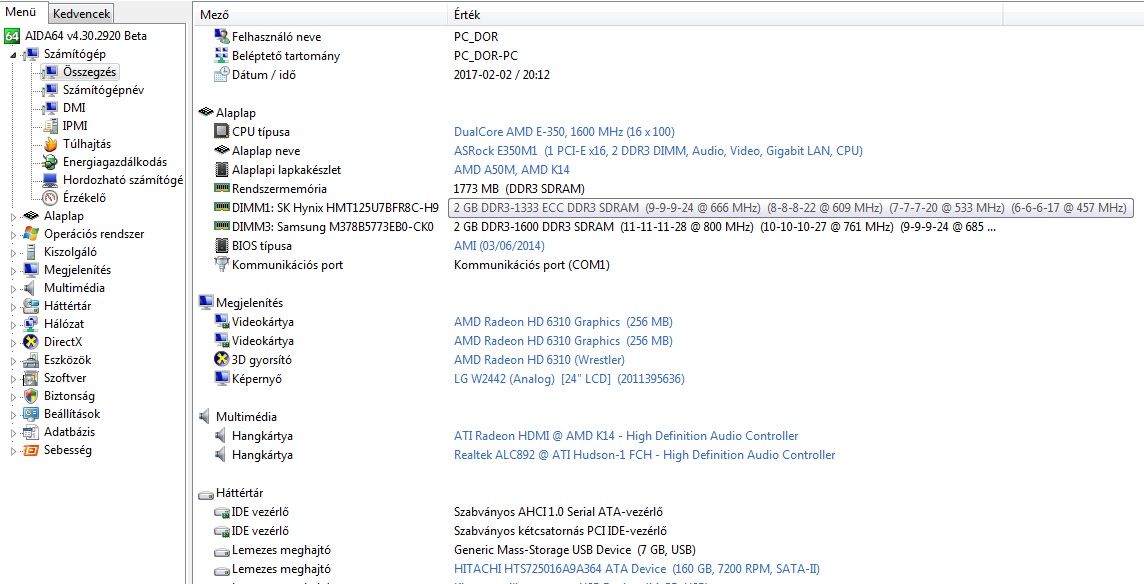
Task: Select the Számítógépnév tree item
Action: point(103,90)
